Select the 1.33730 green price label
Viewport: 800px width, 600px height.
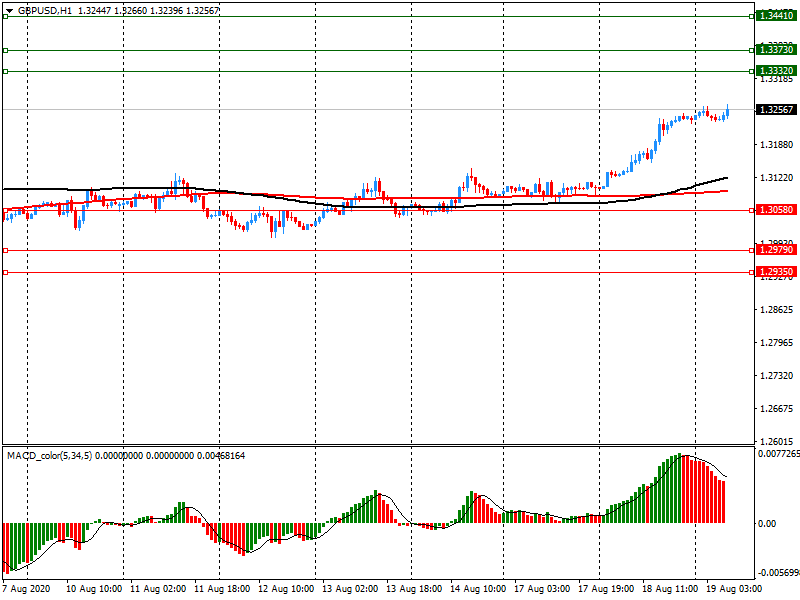(x=776, y=50)
